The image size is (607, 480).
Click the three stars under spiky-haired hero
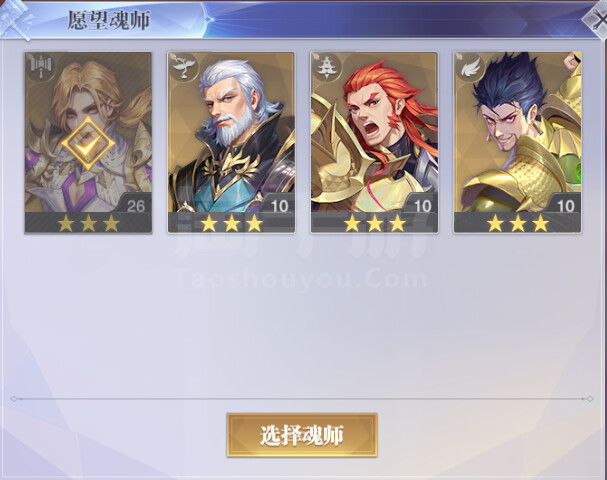(518, 223)
